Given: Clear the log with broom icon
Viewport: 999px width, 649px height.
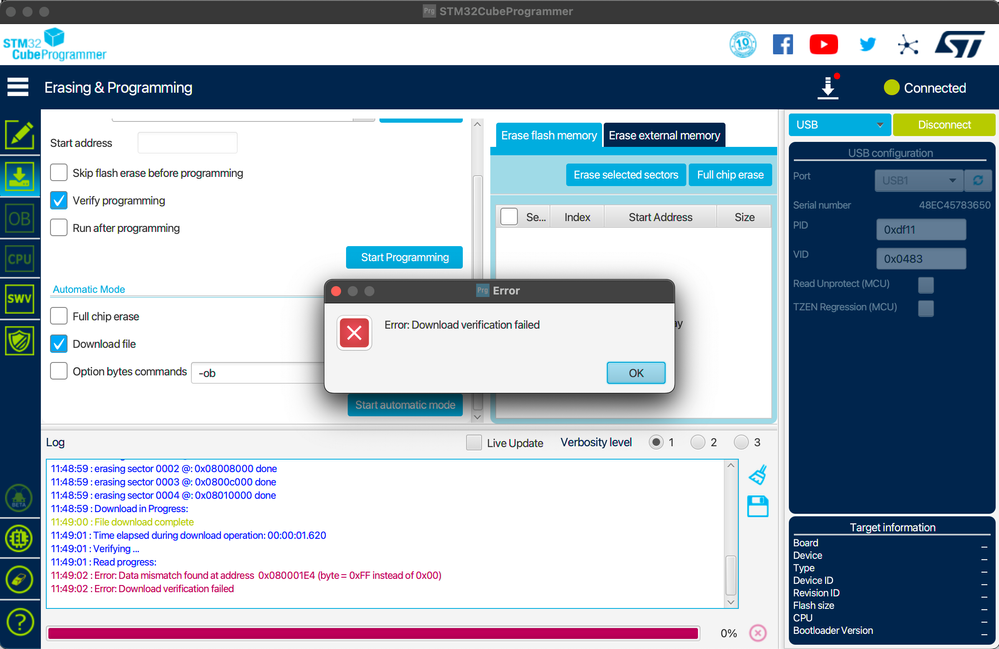Looking at the screenshot, I should pyautogui.click(x=758, y=474).
